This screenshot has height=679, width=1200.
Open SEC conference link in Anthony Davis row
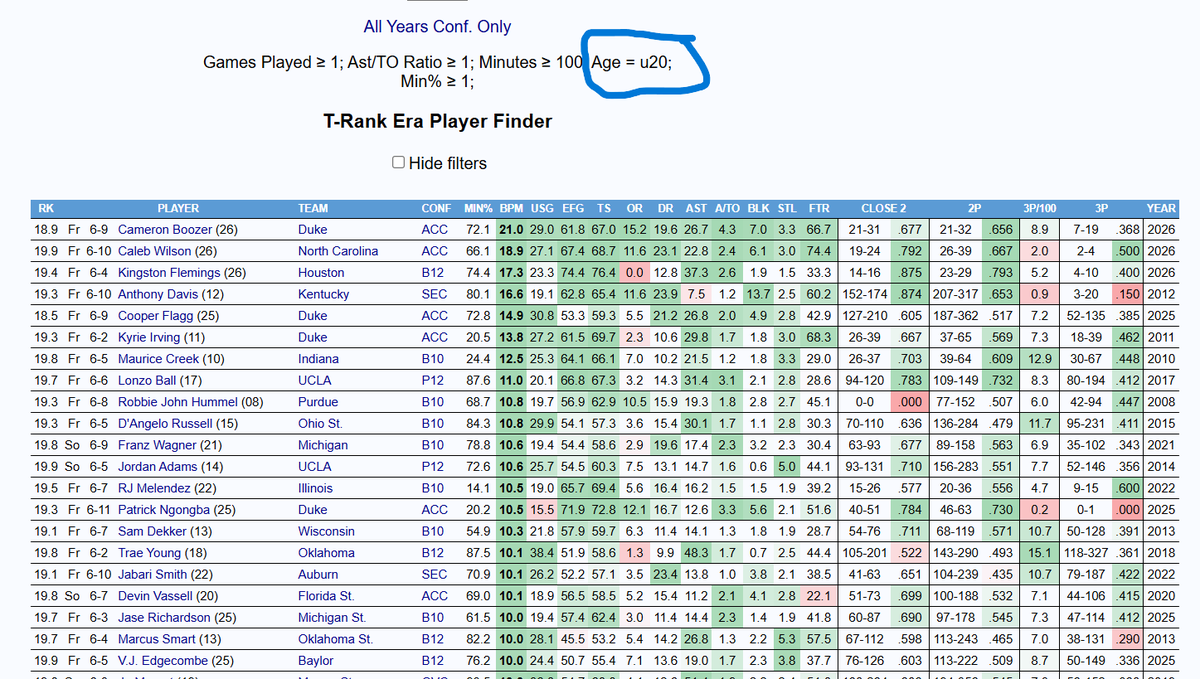point(434,295)
